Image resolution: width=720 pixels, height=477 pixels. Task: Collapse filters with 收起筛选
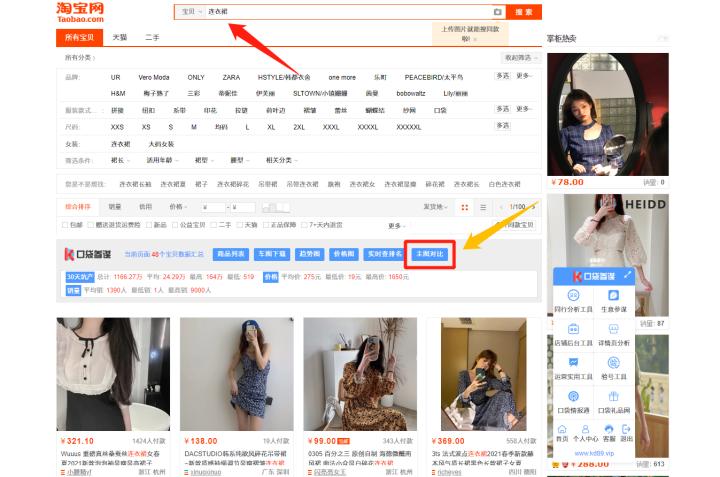pyautogui.click(x=520, y=58)
